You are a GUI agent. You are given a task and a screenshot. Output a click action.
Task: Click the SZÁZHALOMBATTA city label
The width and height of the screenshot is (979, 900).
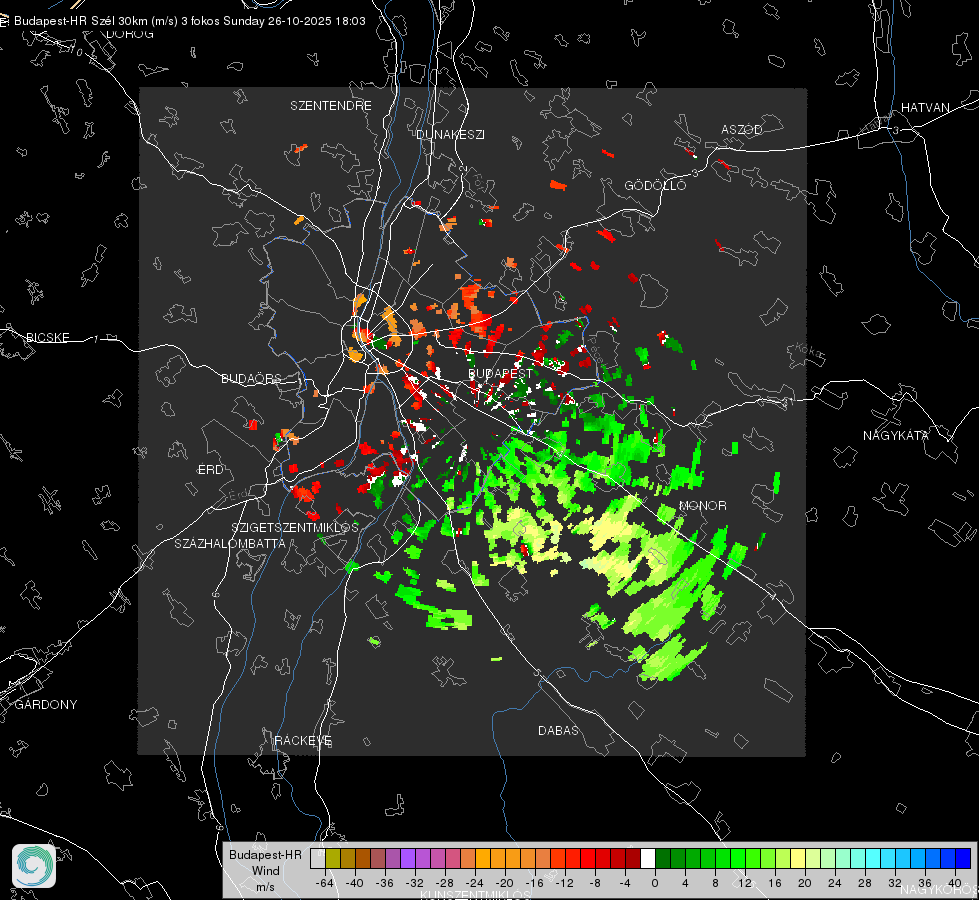click(x=230, y=543)
